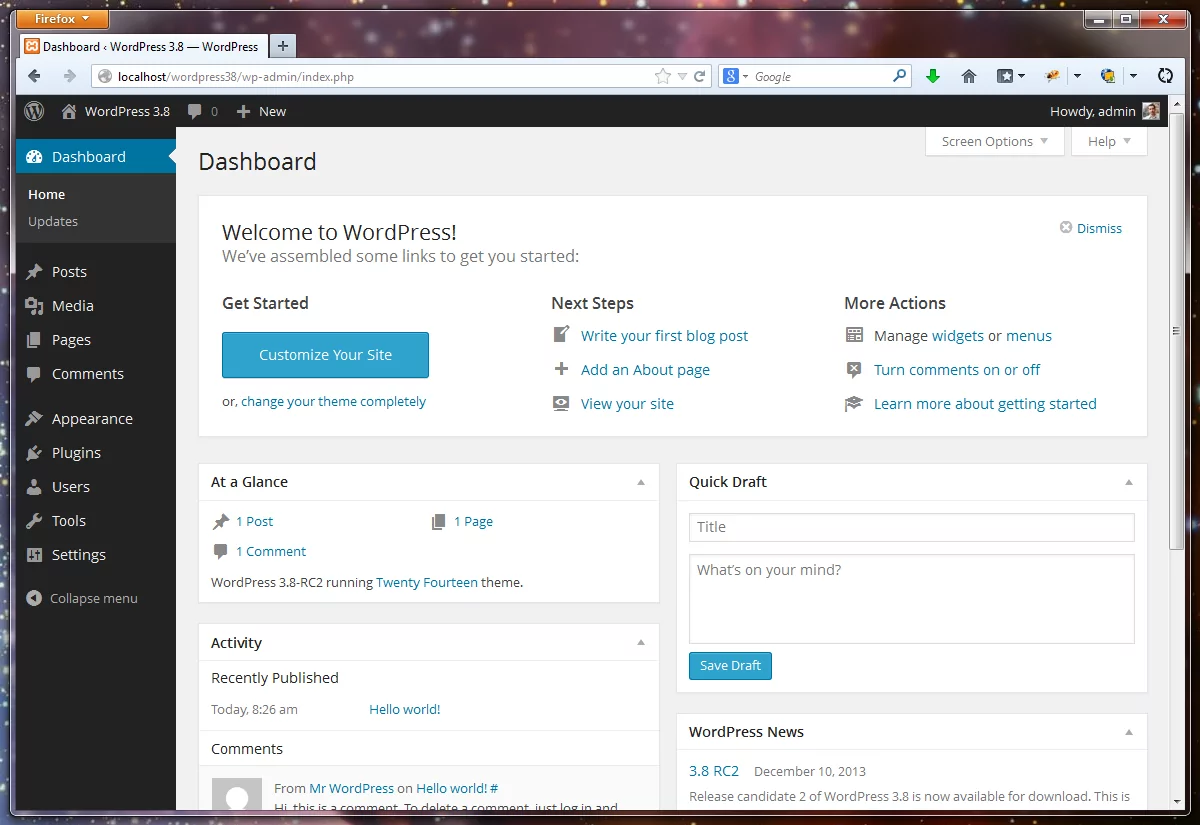Image resolution: width=1200 pixels, height=825 pixels.
Task: Open the Home submenu item
Action: point(47,195)
